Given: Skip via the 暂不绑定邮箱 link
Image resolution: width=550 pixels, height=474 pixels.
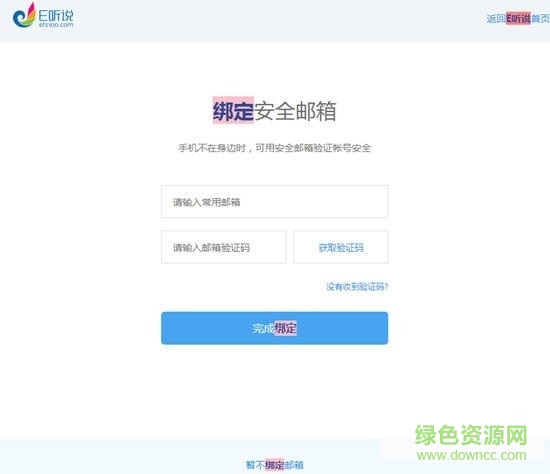Looking at the screenshot, I should [275, 465].
